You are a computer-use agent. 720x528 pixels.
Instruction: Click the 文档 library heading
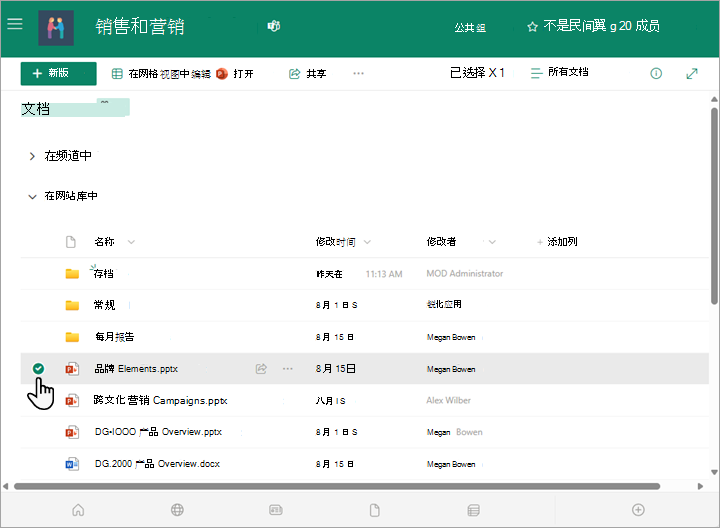point(35,109)
